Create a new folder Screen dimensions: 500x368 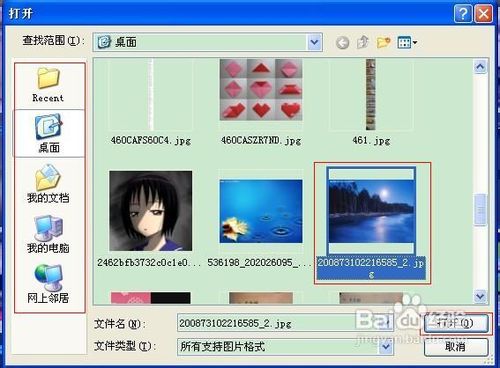383,42
